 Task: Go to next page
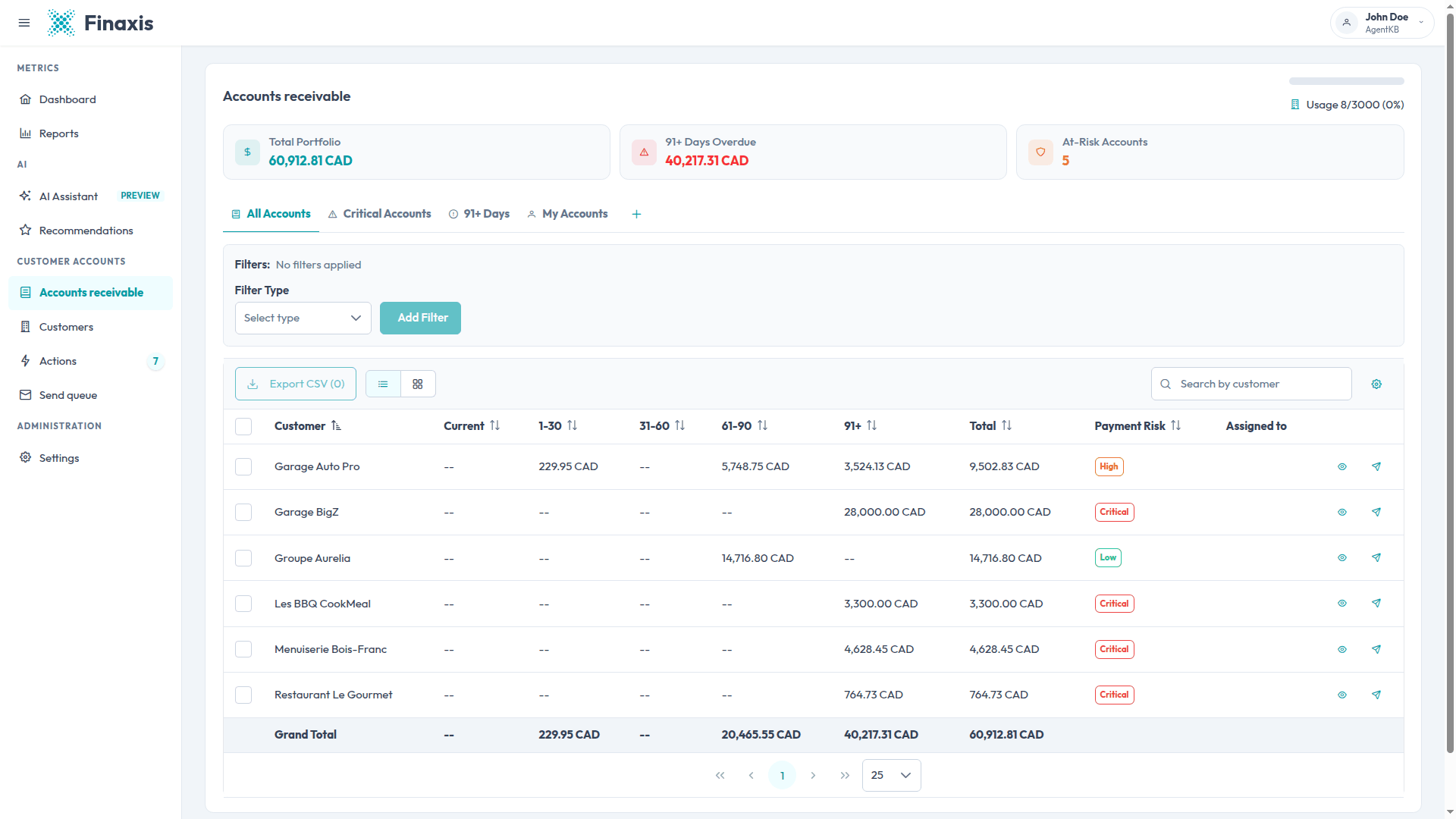(x=813, y=776)
